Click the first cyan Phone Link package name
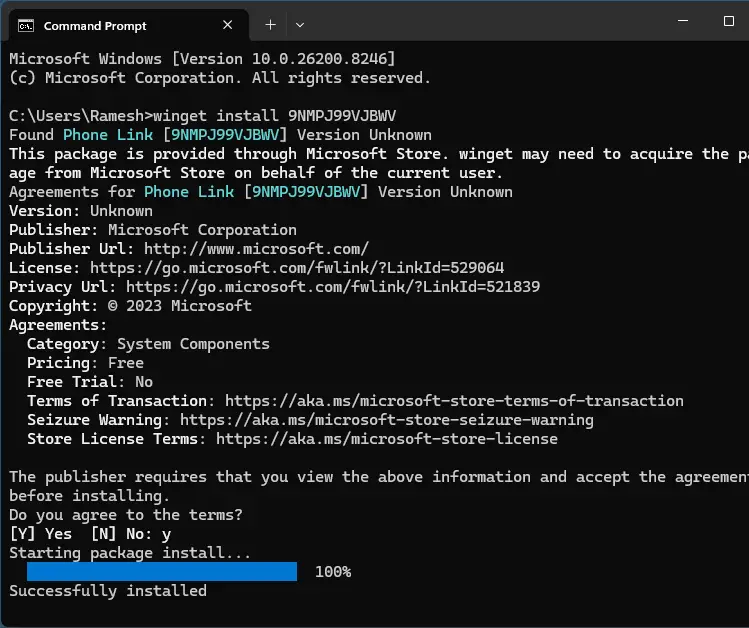The image size is (749, 628). pyautogui.click(x=108, y=135)
